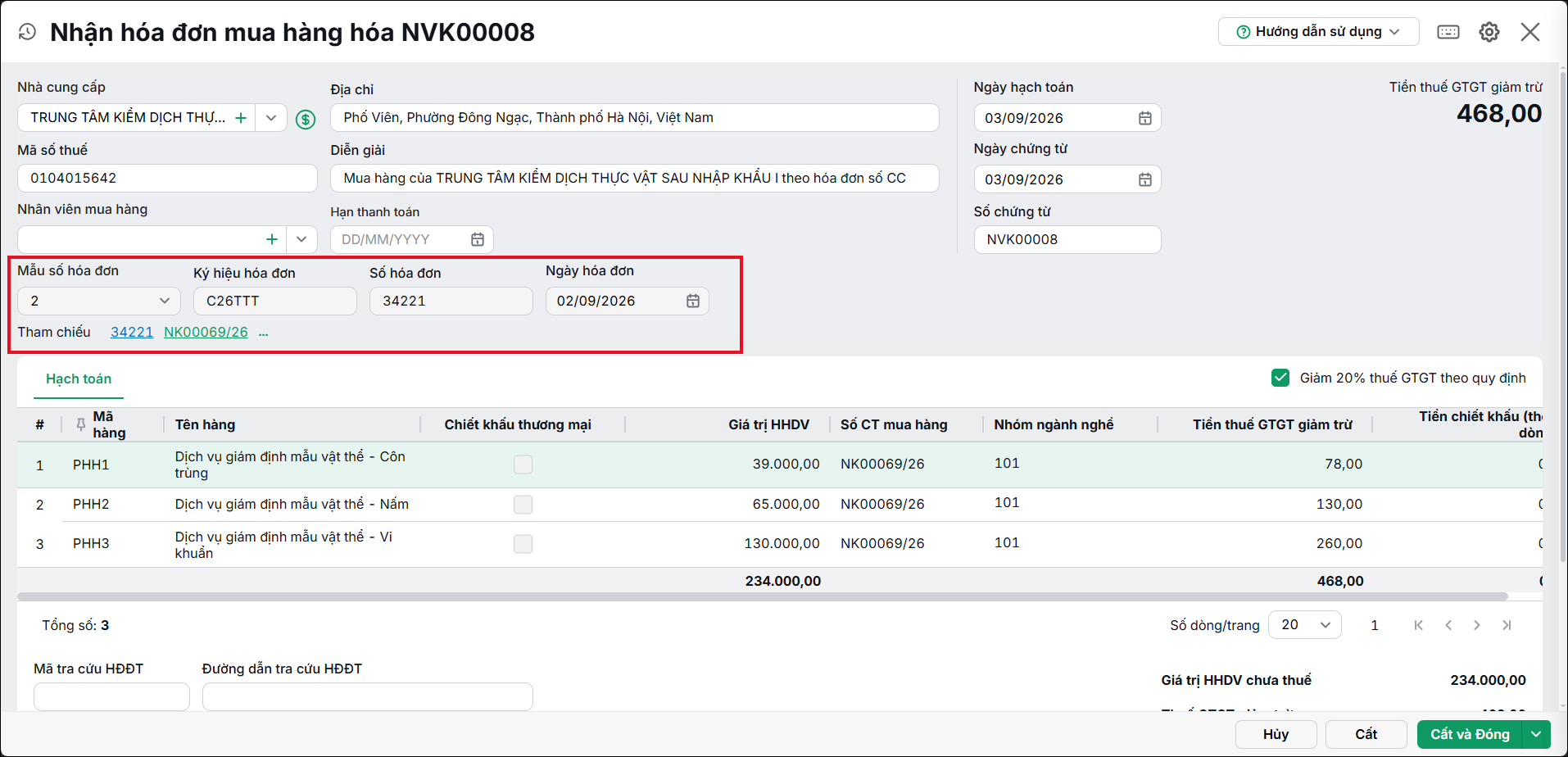1568x757 pixels.
Task: Open calendar for Ngày hóa đơn
Action: coord(692,301)
